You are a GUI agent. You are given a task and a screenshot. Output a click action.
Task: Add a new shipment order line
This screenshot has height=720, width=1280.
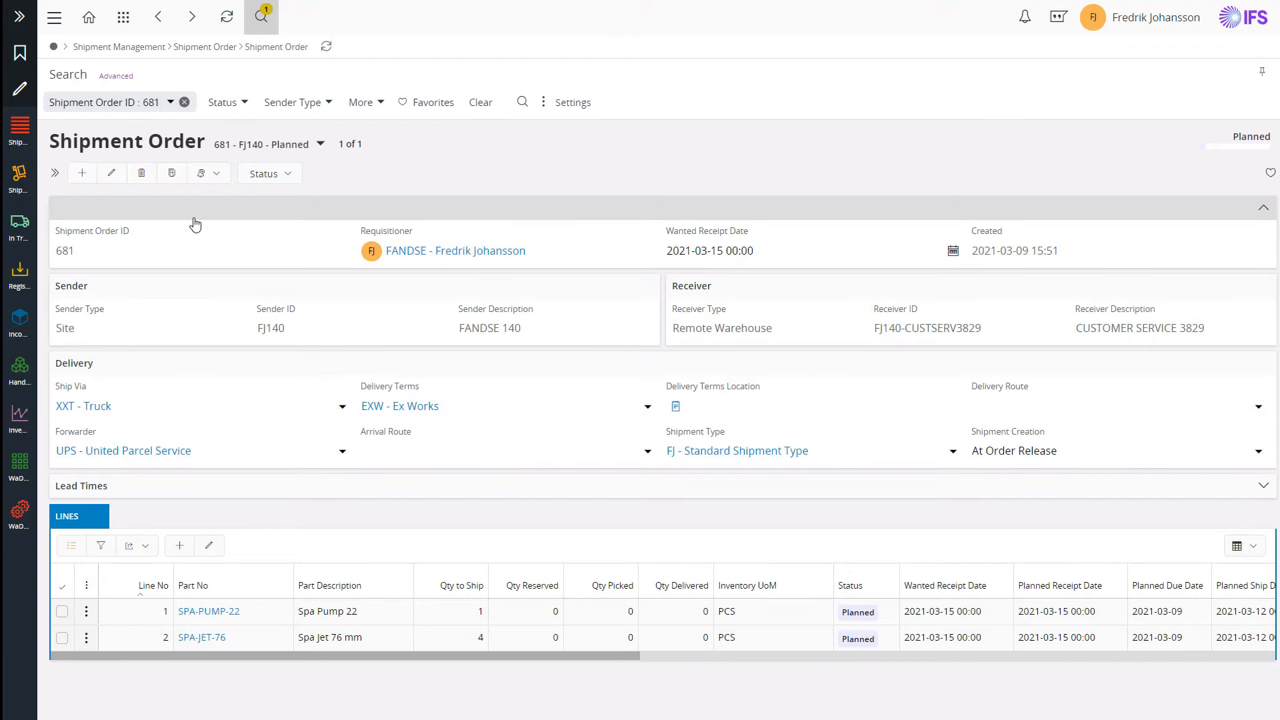[179, 545]
